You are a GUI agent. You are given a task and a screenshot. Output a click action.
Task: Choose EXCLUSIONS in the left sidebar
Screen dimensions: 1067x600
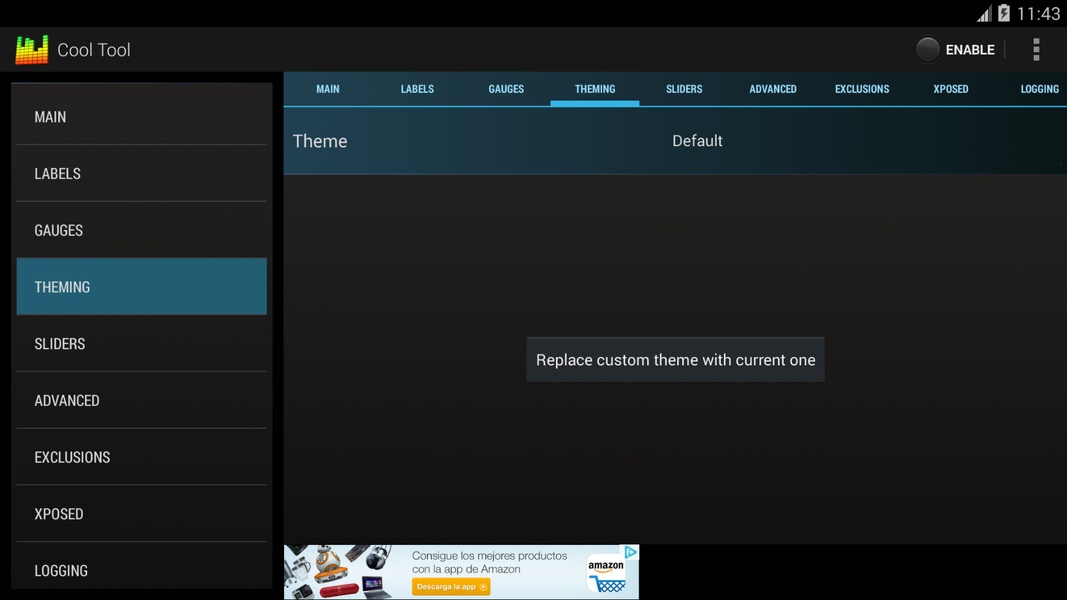coord(142,457)
